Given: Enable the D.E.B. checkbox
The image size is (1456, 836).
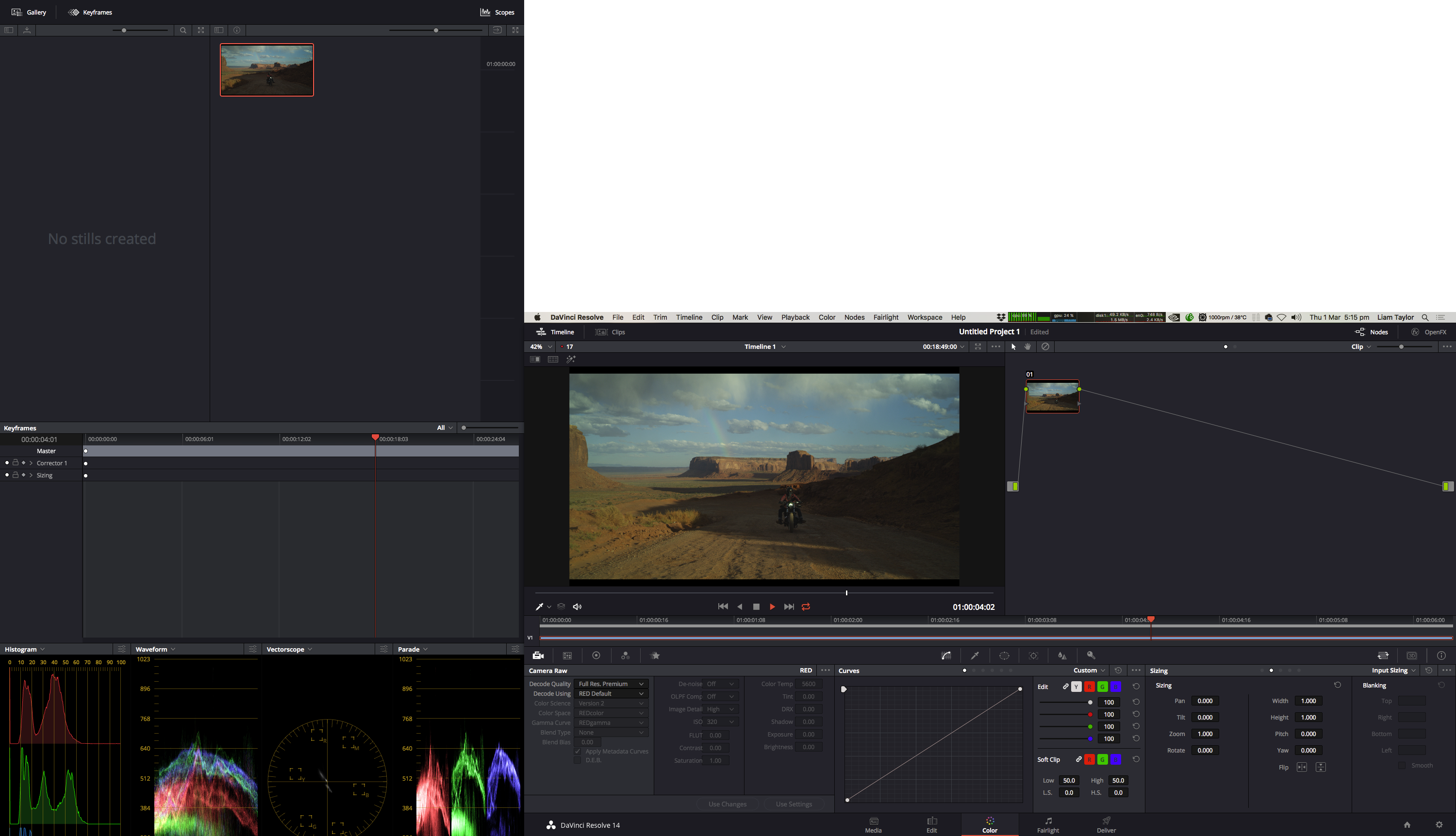Looking at the screenshot, I should coord(577,760).
